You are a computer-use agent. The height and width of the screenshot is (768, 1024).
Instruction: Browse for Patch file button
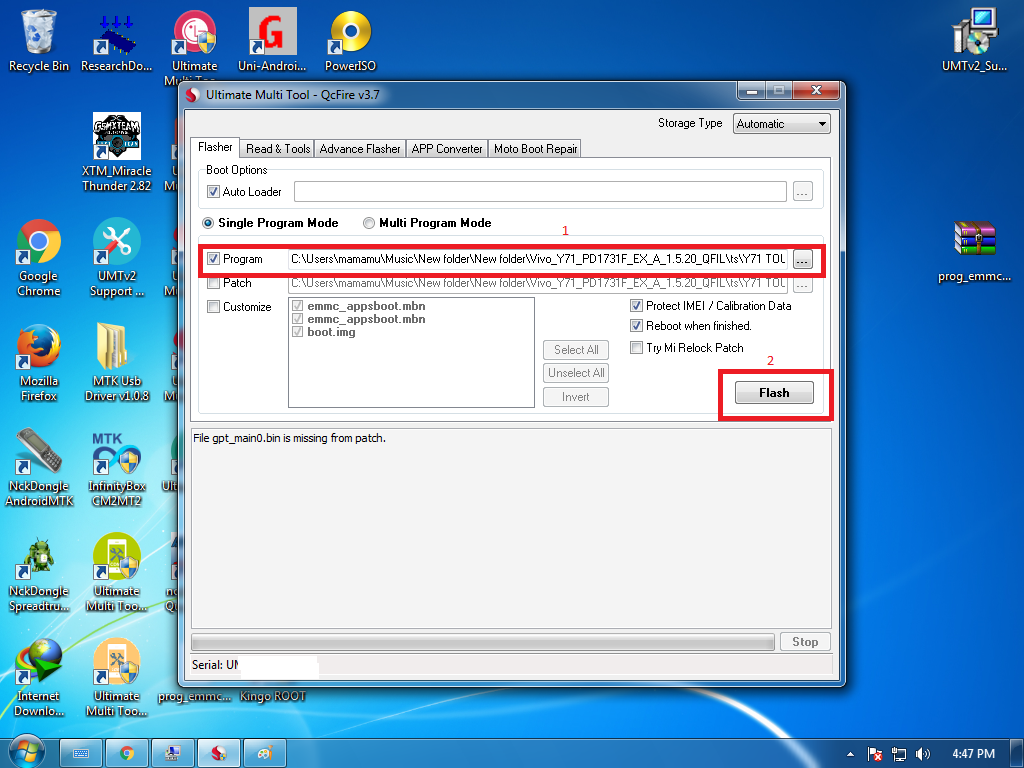pos(803,283)
